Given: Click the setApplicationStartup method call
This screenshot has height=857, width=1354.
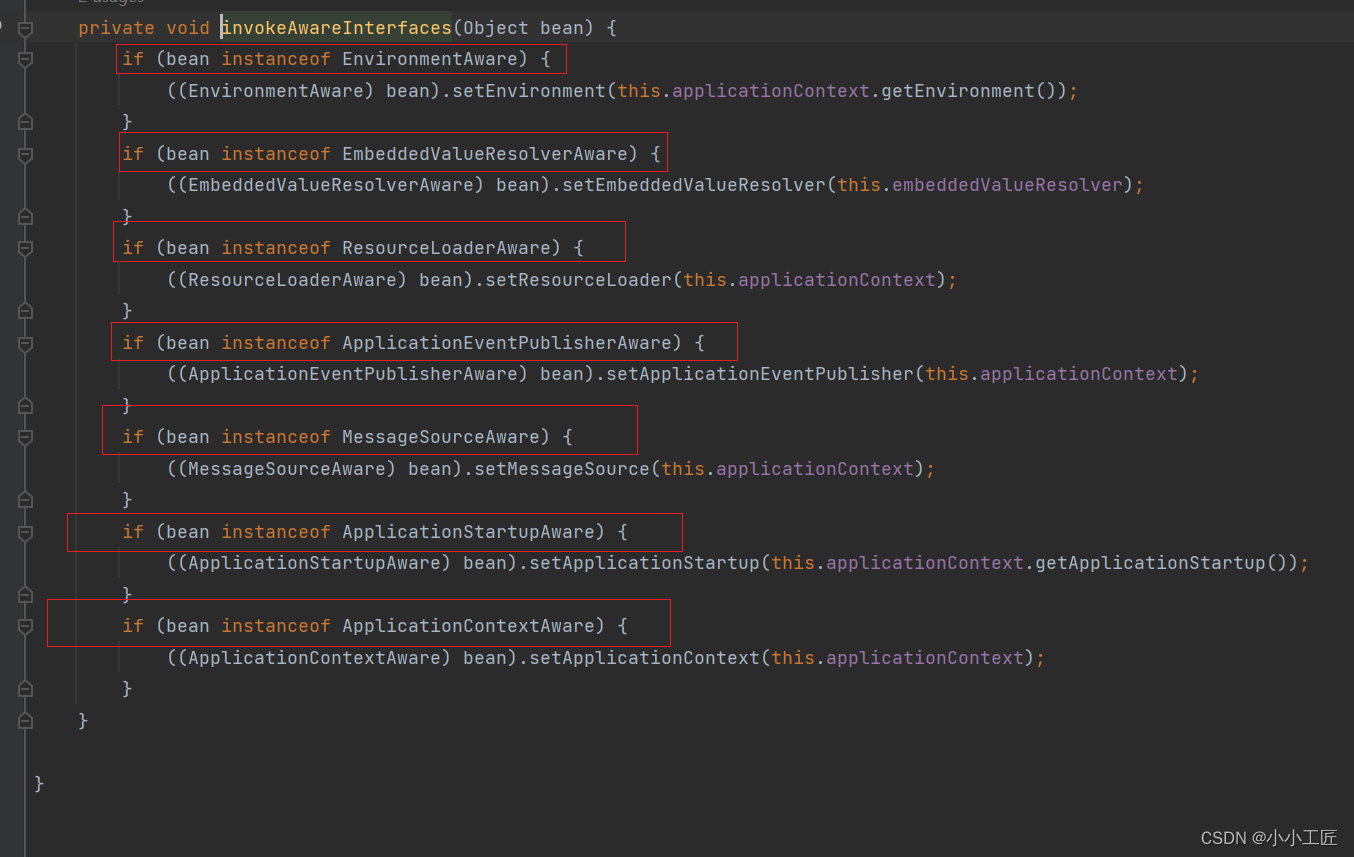Looking at the screenshot, I should [645, 563].
